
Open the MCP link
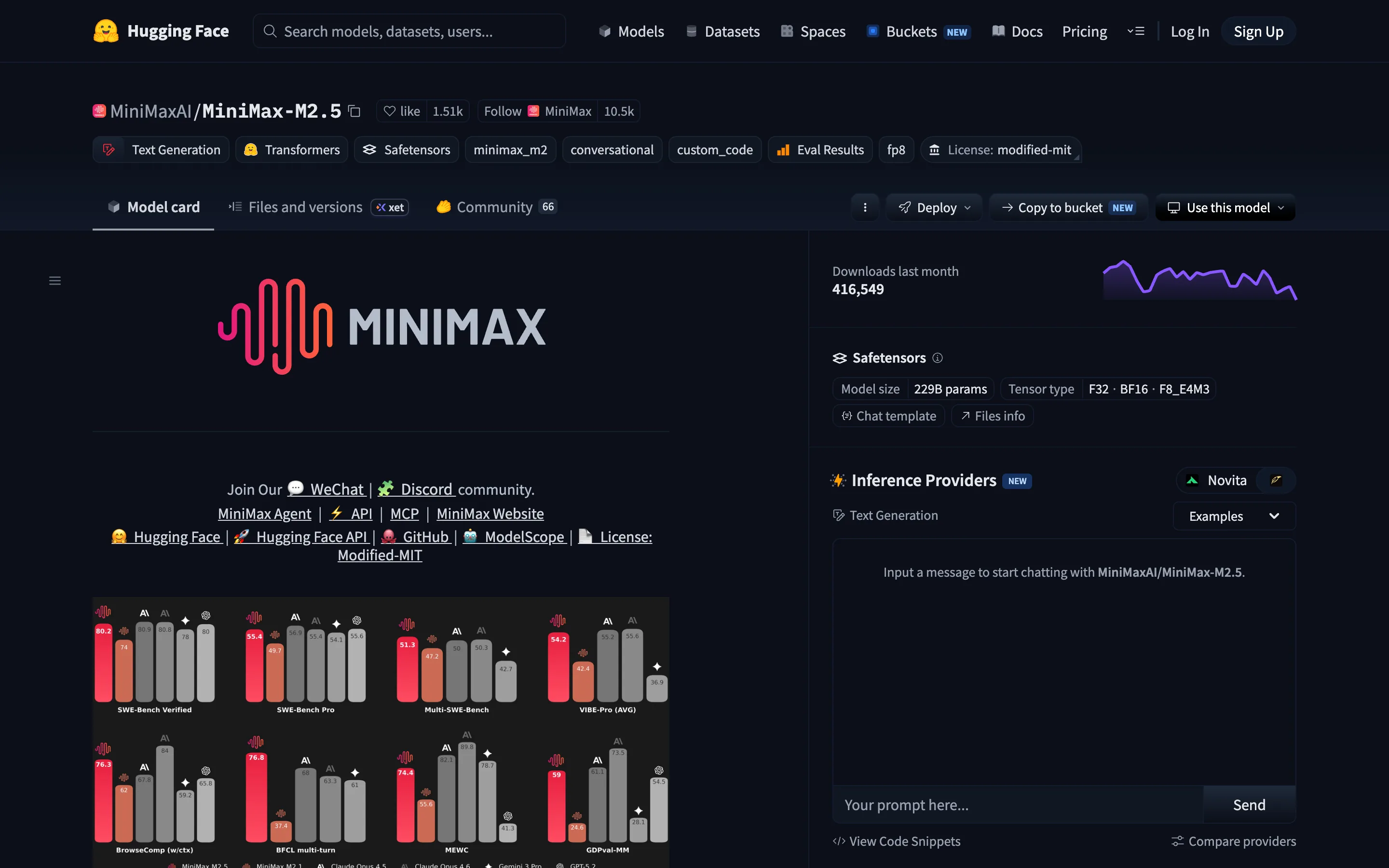[405, 513]
